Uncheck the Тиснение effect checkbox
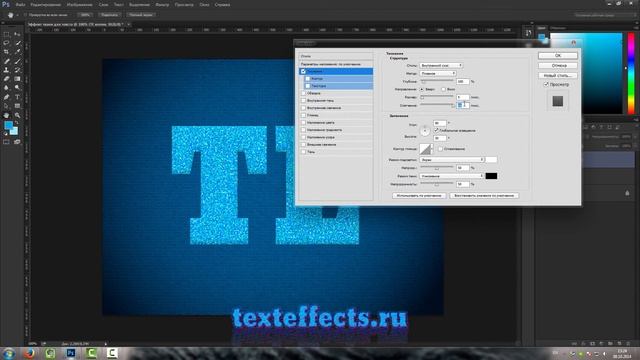640x360 pixels. coord(303,71)
